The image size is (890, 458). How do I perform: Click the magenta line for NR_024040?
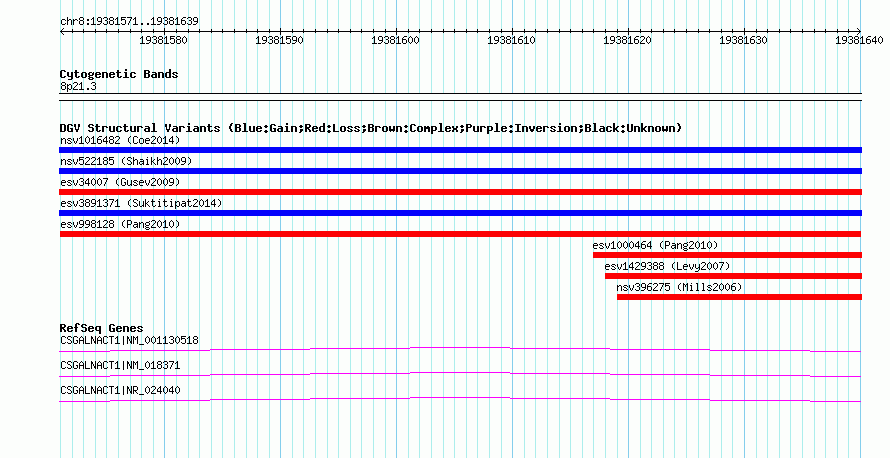click(460, 400)
